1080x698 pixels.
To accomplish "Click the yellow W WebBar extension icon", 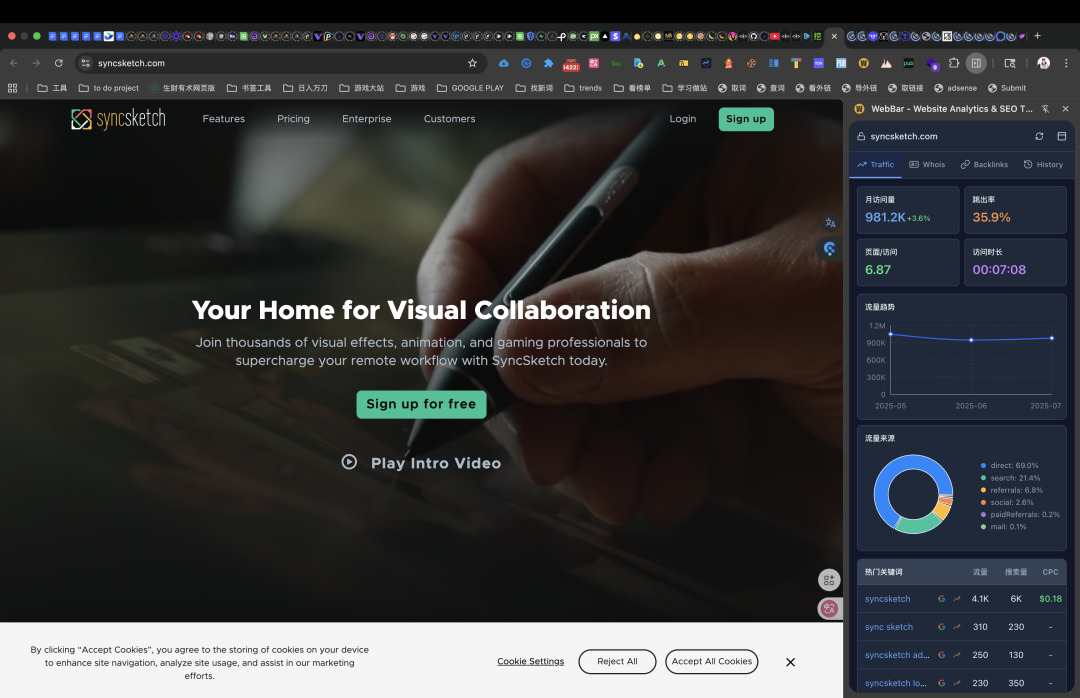I will pyautogui.click(x=863, y=63).
